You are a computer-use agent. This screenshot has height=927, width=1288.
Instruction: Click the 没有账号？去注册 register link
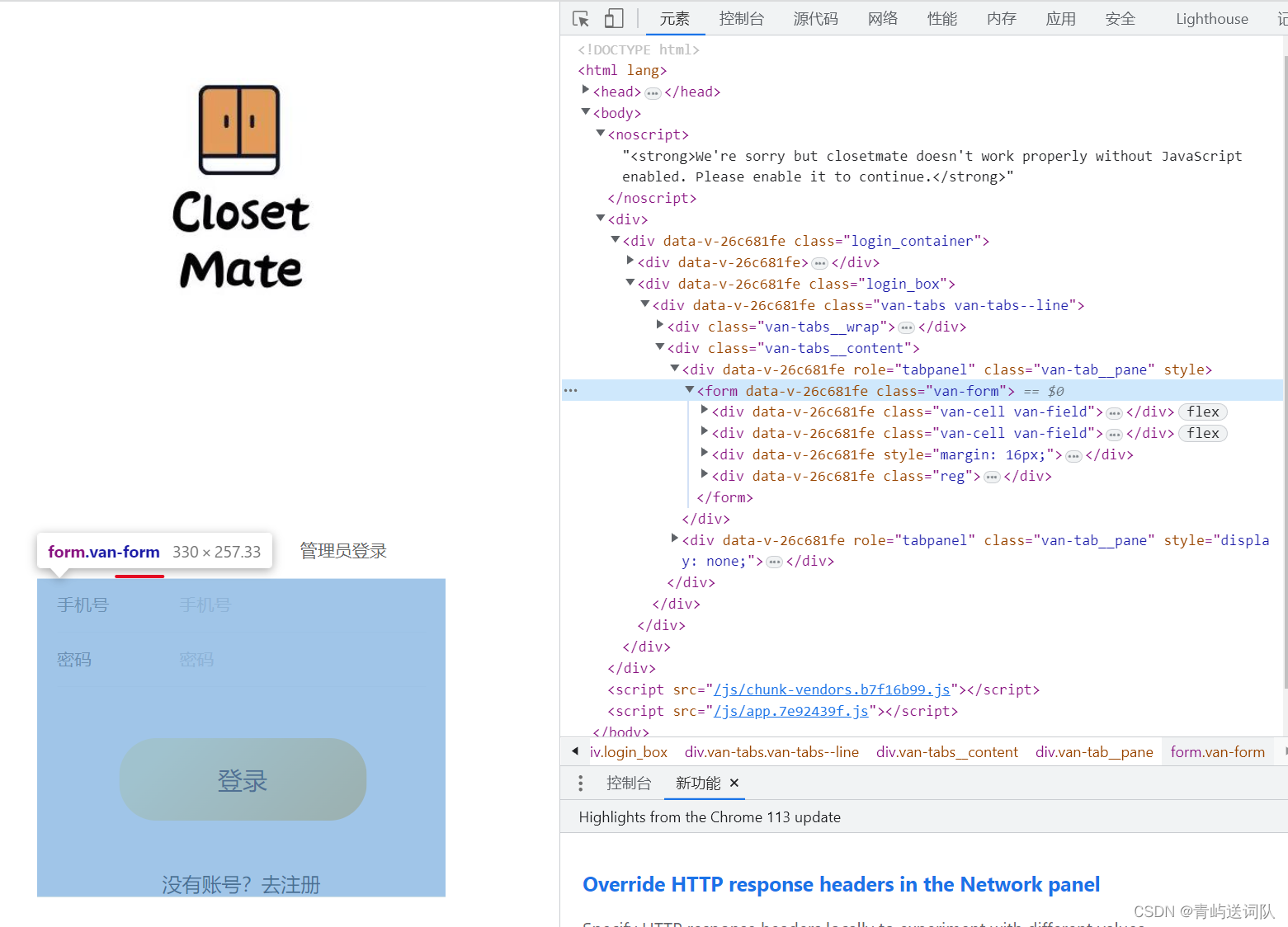241,884
